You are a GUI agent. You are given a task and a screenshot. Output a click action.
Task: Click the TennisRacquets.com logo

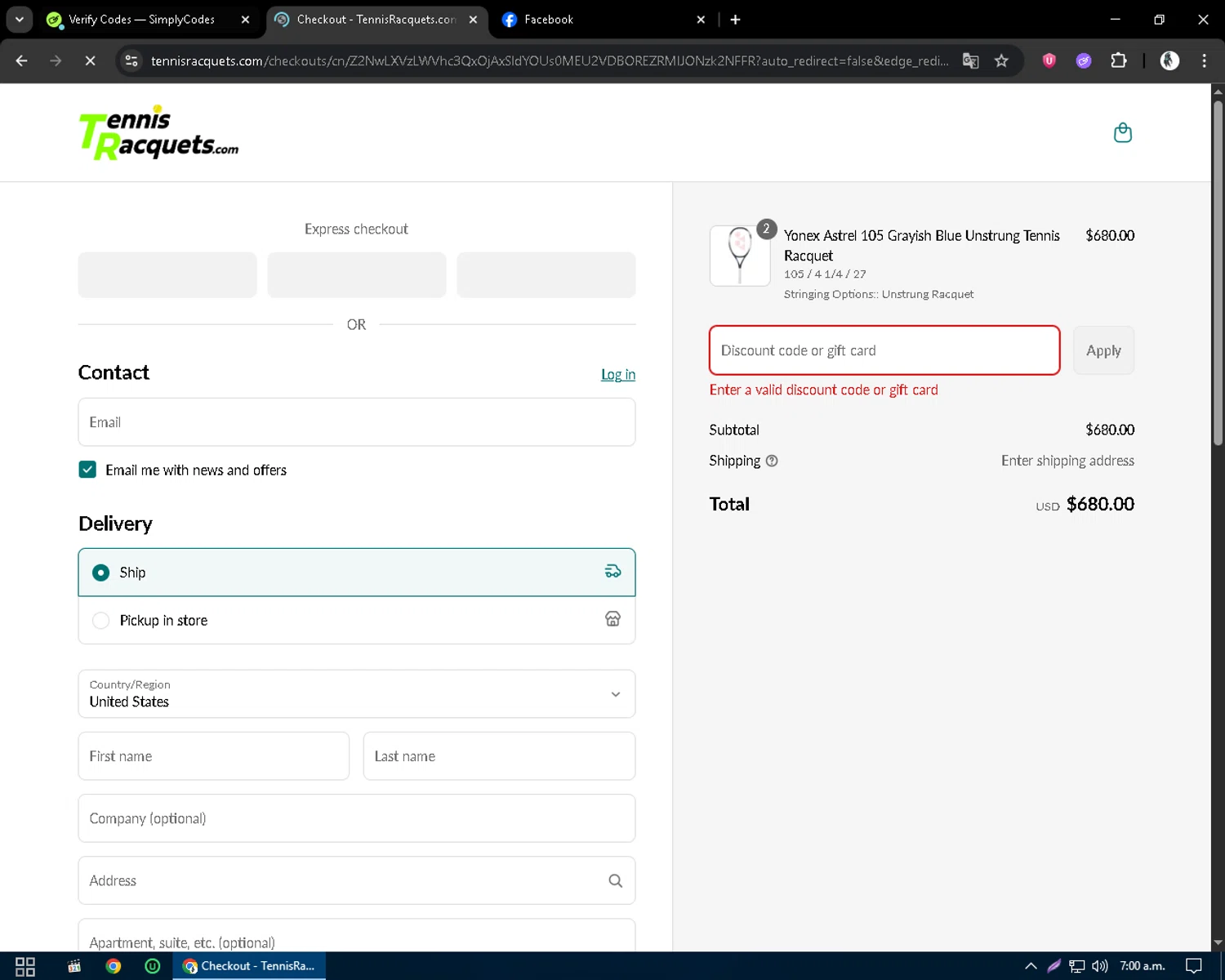(x=158, y=132)
